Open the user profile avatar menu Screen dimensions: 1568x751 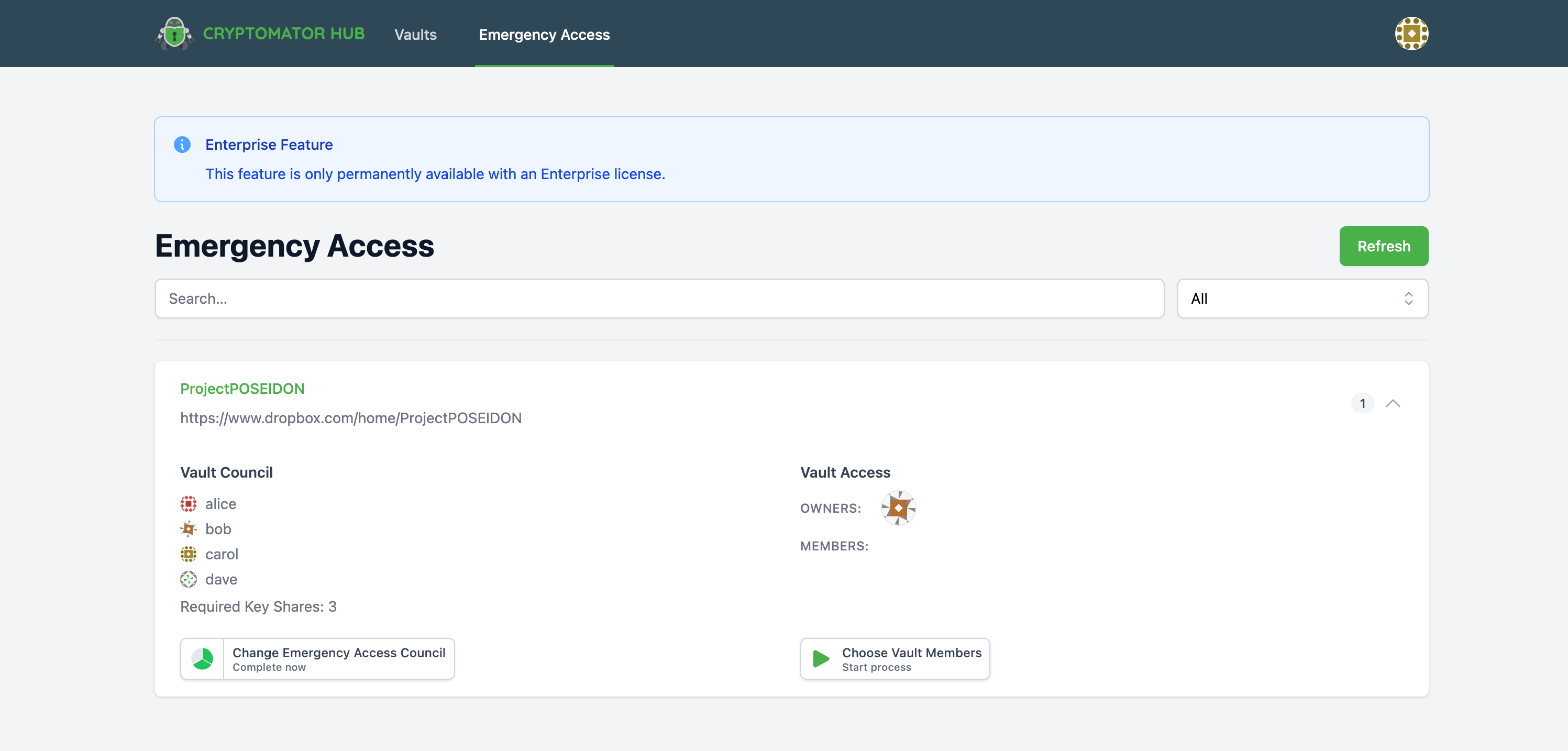coord(1411,34)
